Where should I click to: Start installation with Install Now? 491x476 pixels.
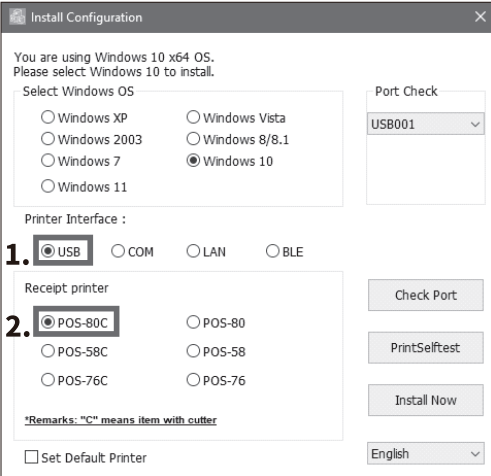(426, 400)
